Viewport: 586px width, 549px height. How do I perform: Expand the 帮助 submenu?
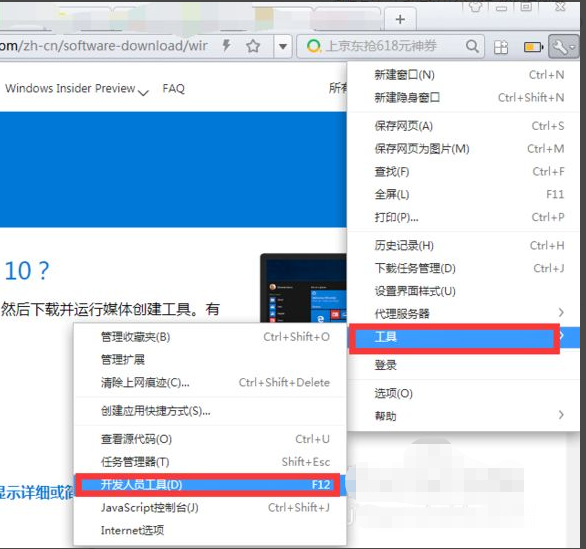click(x=463, y=416)
